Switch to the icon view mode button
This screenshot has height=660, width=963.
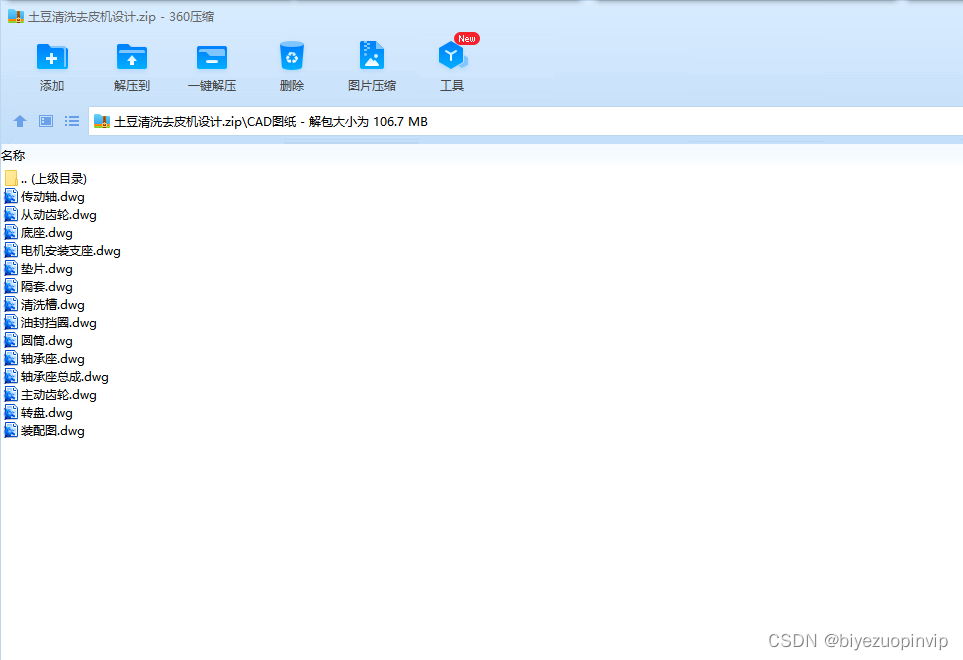46,121
